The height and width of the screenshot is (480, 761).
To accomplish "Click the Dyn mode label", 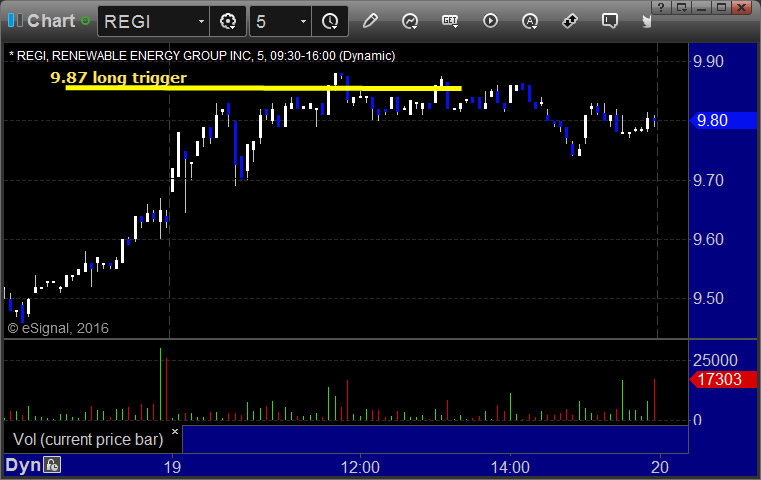I will pos(23,465).
